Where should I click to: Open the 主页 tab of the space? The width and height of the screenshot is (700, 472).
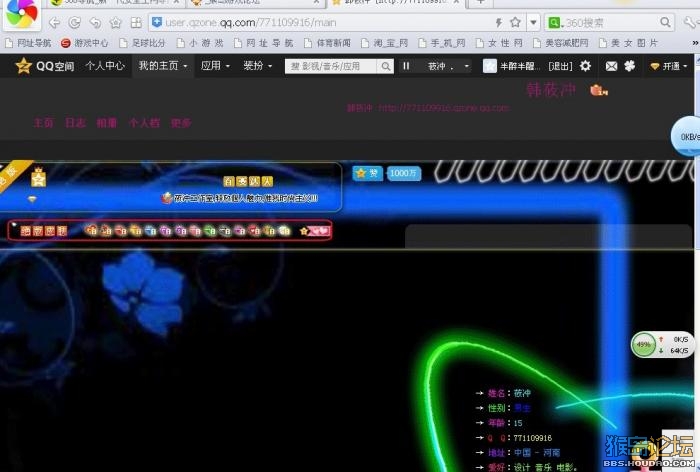pyautogui.click(x=43, y=123)
